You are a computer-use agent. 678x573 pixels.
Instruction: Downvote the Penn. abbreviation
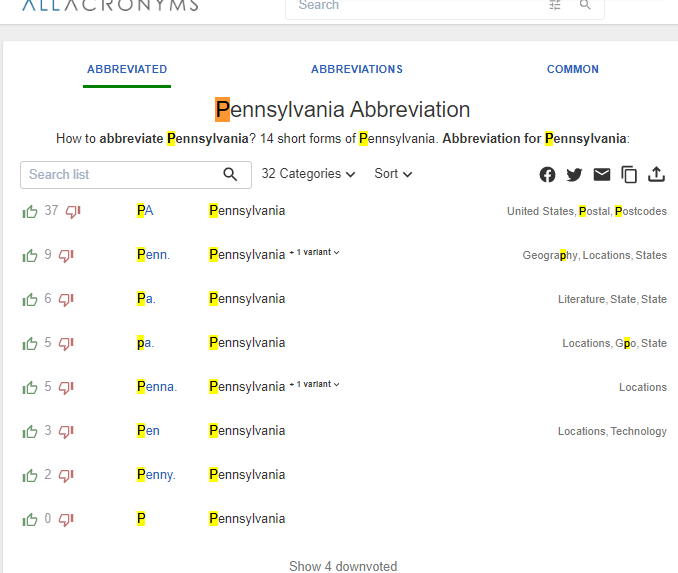tap(66, 256)
